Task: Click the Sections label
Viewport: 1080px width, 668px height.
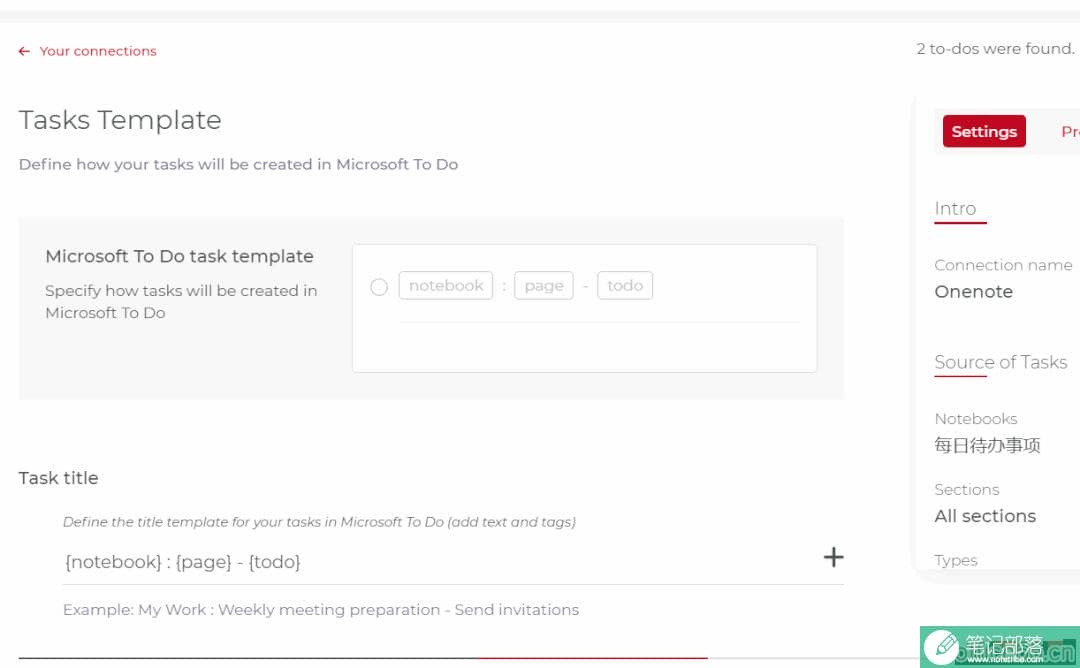Action: [966, 490]
